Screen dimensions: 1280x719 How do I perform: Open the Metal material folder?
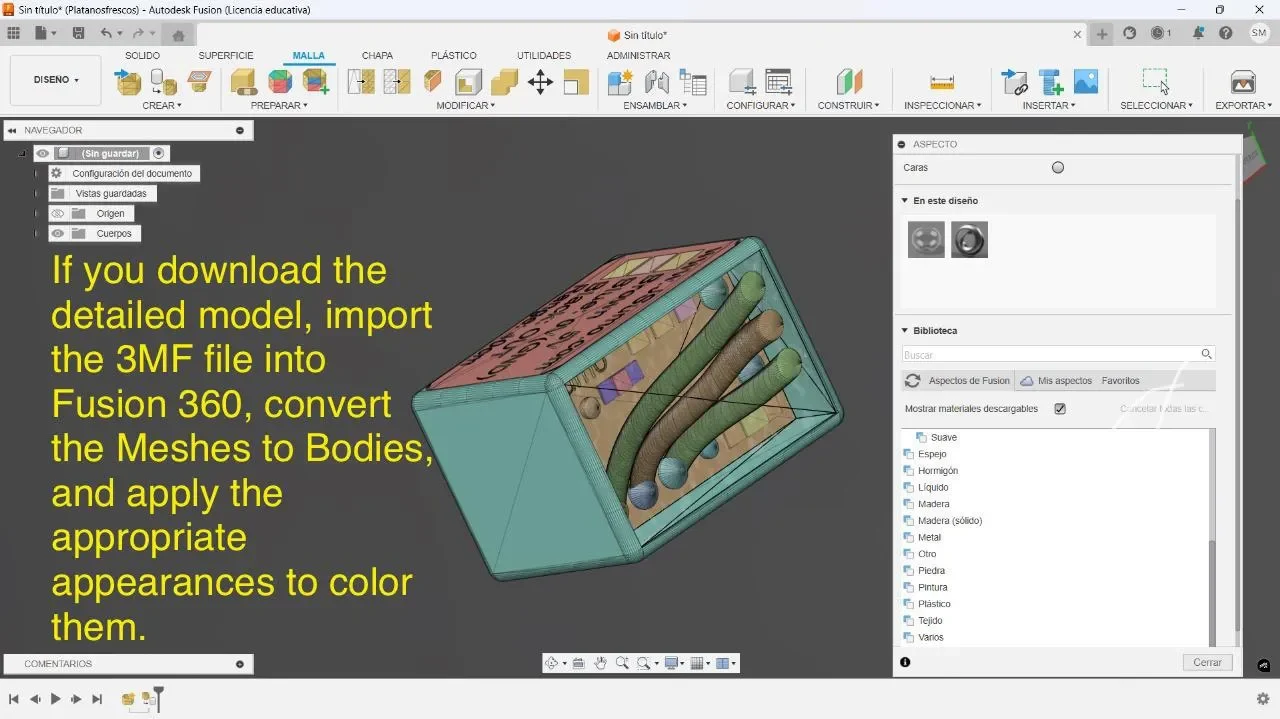pyautogui.click(x=929, y=538)
